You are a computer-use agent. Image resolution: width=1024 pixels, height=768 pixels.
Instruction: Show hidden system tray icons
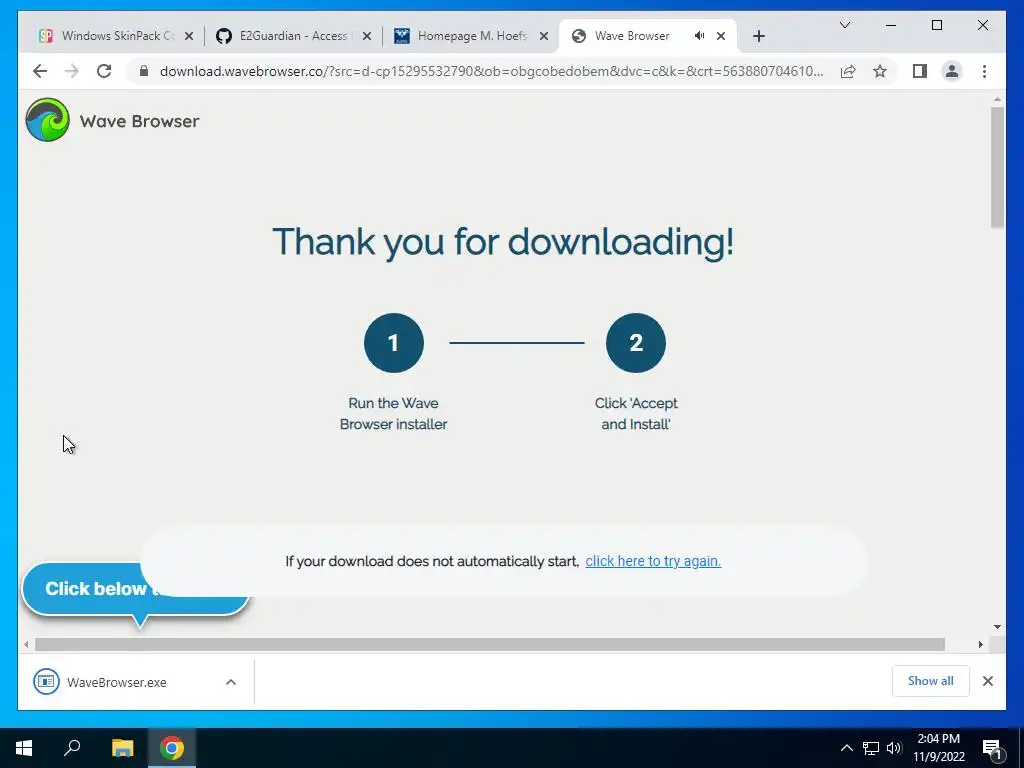point(846,748)
